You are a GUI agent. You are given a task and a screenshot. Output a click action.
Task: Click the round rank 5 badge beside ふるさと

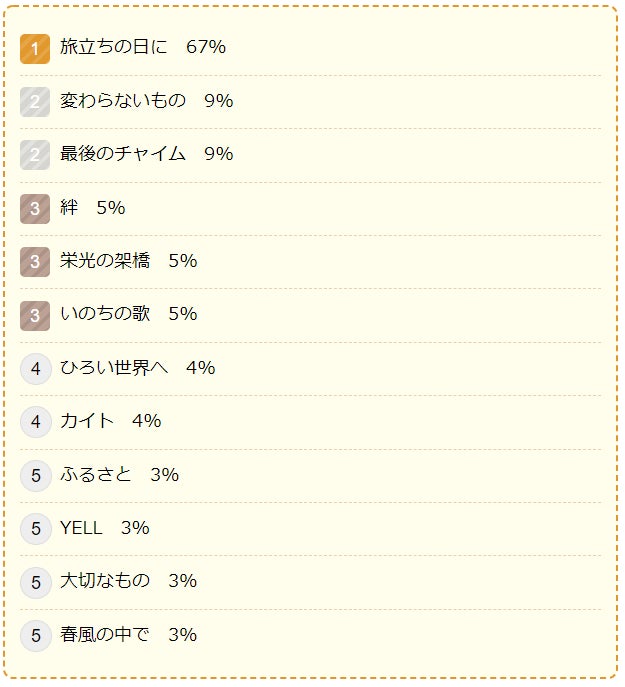pyautogui.click(x=36, y=476)
